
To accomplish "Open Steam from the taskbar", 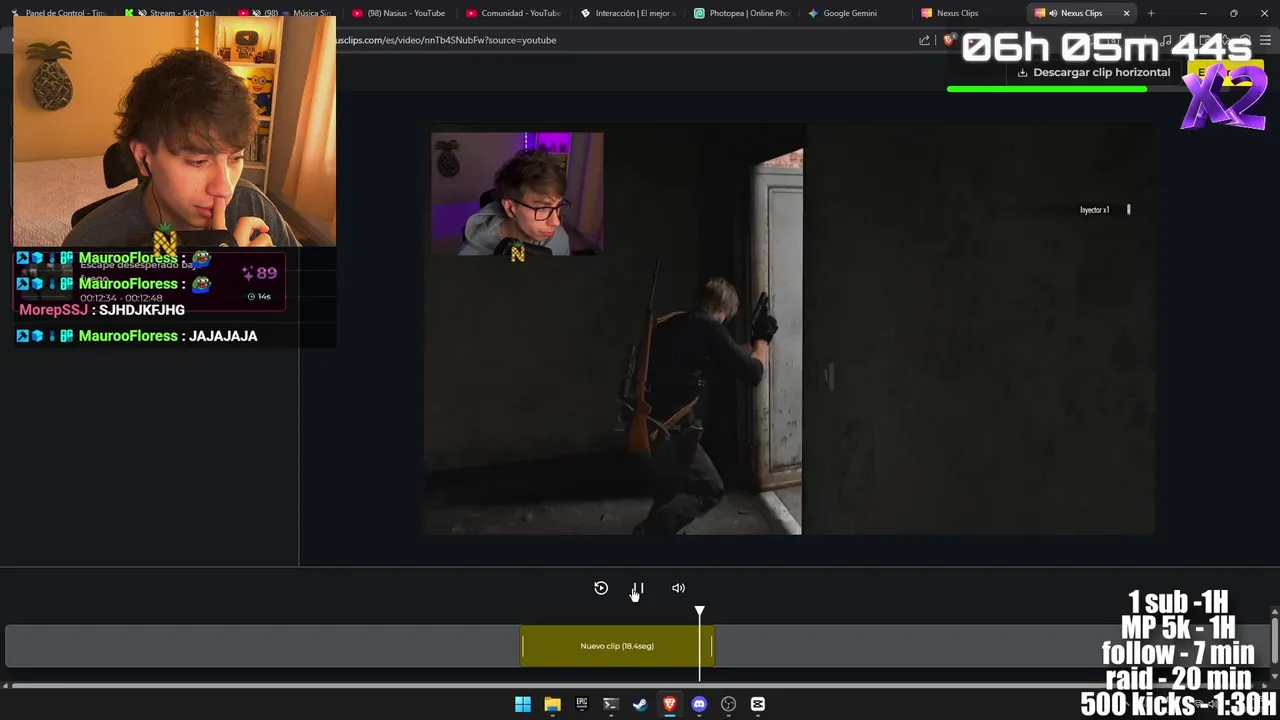I will click(x=640, y=704).
